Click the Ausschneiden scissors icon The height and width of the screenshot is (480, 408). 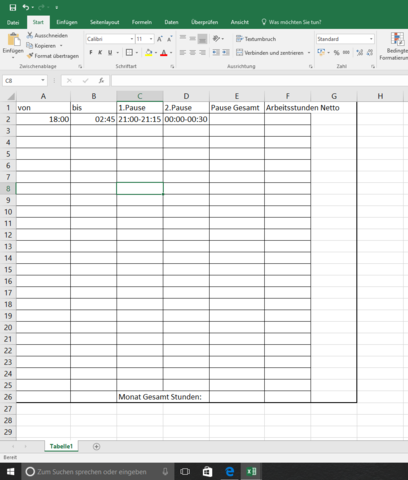point(30,35)
